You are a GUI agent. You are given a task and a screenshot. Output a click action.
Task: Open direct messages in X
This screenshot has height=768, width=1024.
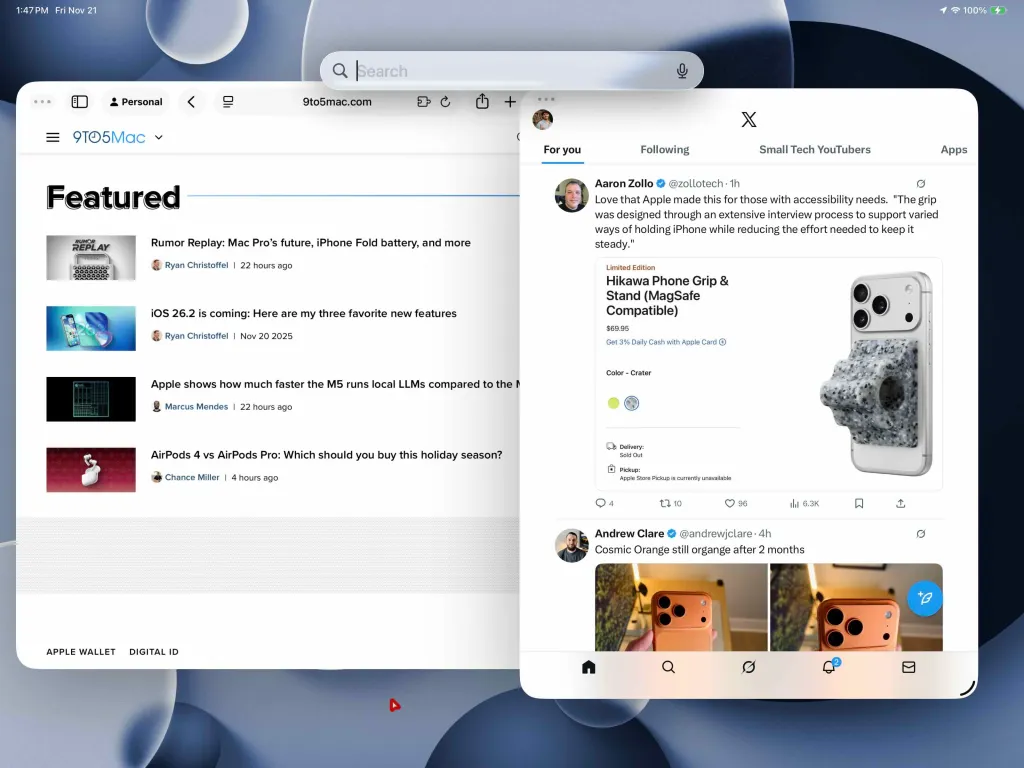point(908,667)
